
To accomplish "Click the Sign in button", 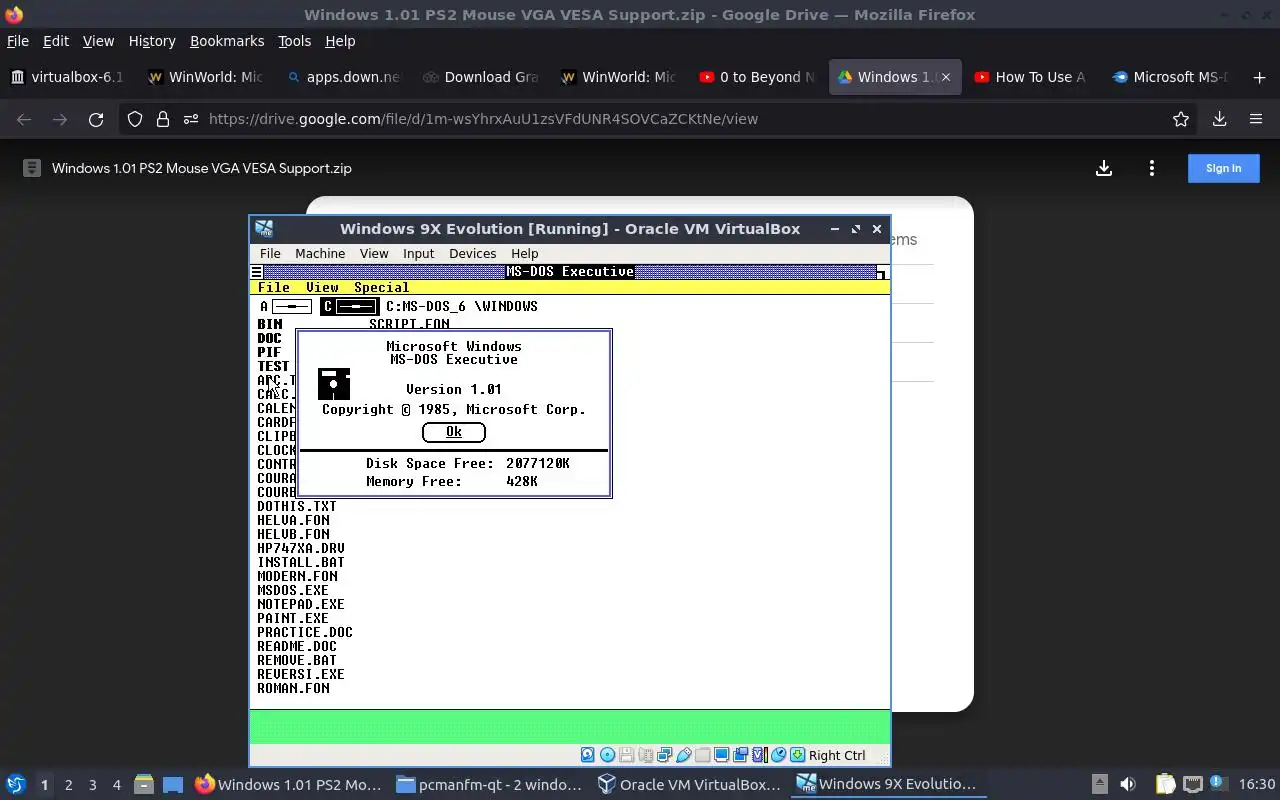I will 1223,168.
